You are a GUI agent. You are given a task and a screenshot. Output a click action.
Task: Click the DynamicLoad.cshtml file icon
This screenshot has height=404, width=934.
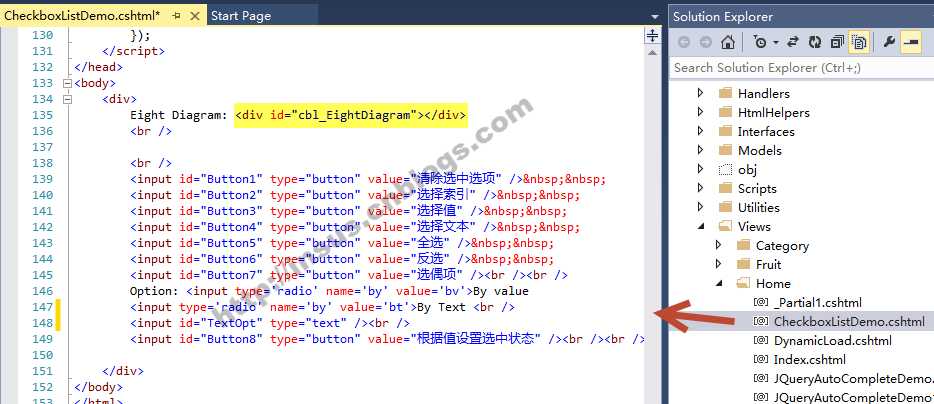(x=760, y=341)
